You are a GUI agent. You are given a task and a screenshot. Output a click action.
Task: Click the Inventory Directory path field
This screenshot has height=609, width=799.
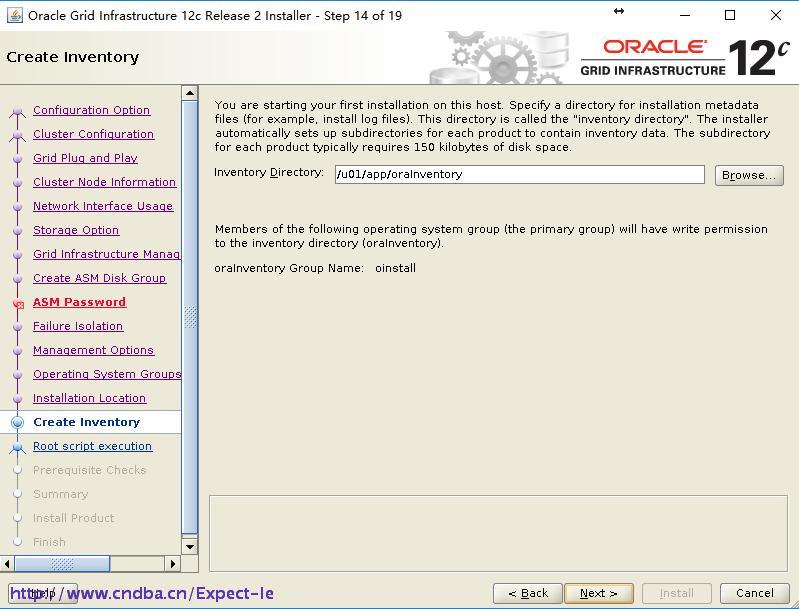519,174
